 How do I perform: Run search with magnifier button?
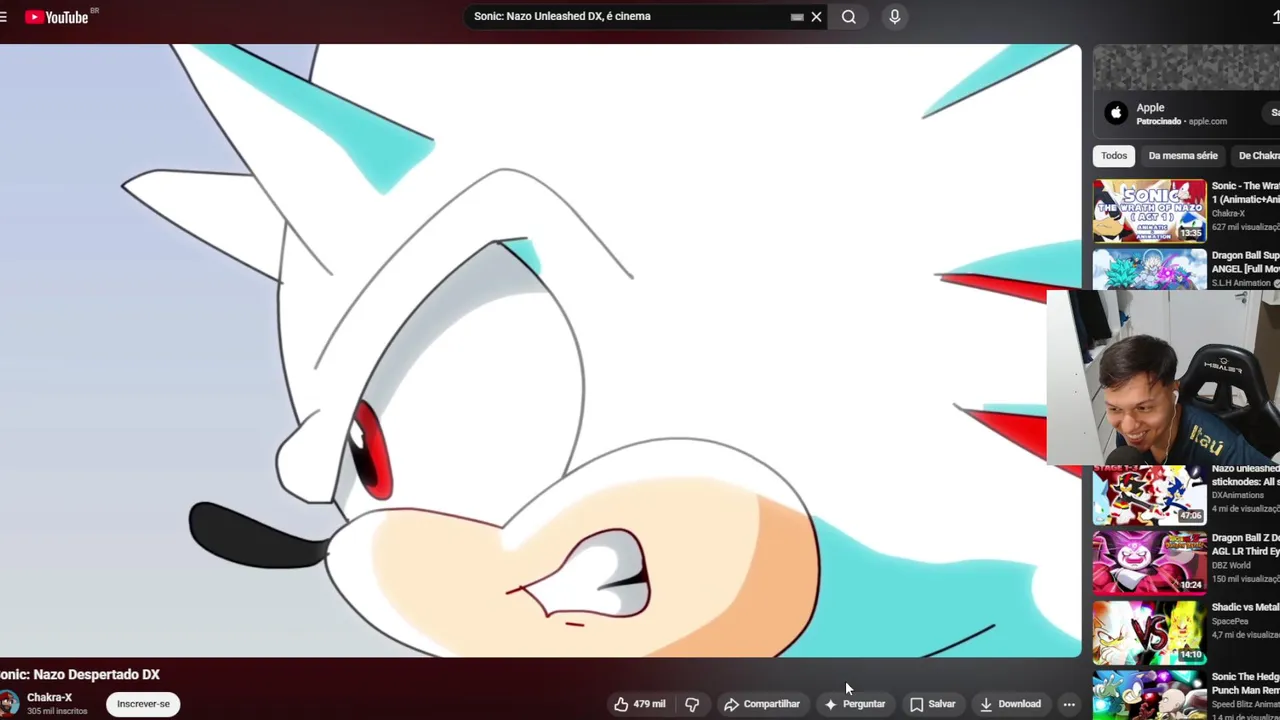pyautogui.click(x=849, y=17)
